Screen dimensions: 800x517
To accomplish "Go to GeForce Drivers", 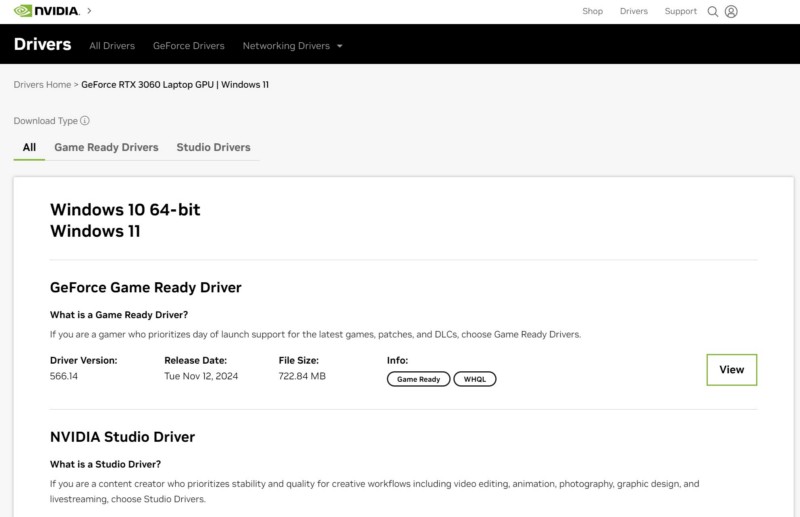I will (x=188, y=46).
